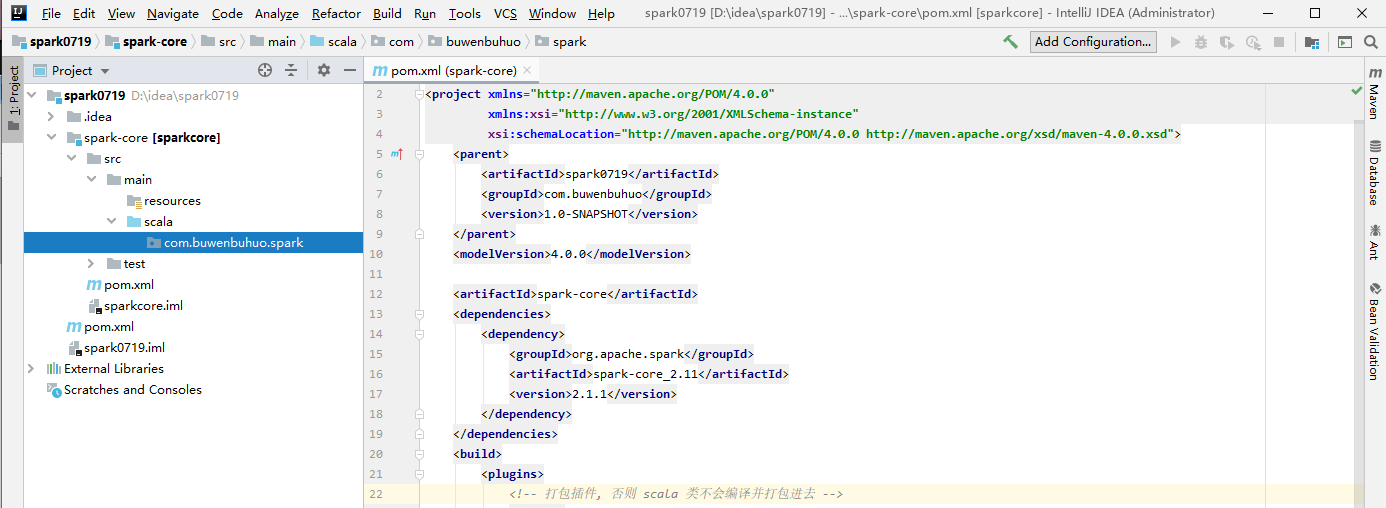Image resolution: width=1386 pixels, height=508 pixels.
Task: Click the green inspection checkmark indicator
Action: click(x=1356, y=91)
